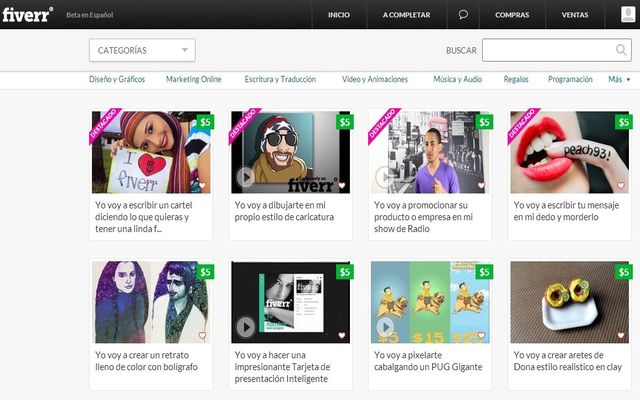
Task: Click the fiverr logo
Action: (30, 15)
